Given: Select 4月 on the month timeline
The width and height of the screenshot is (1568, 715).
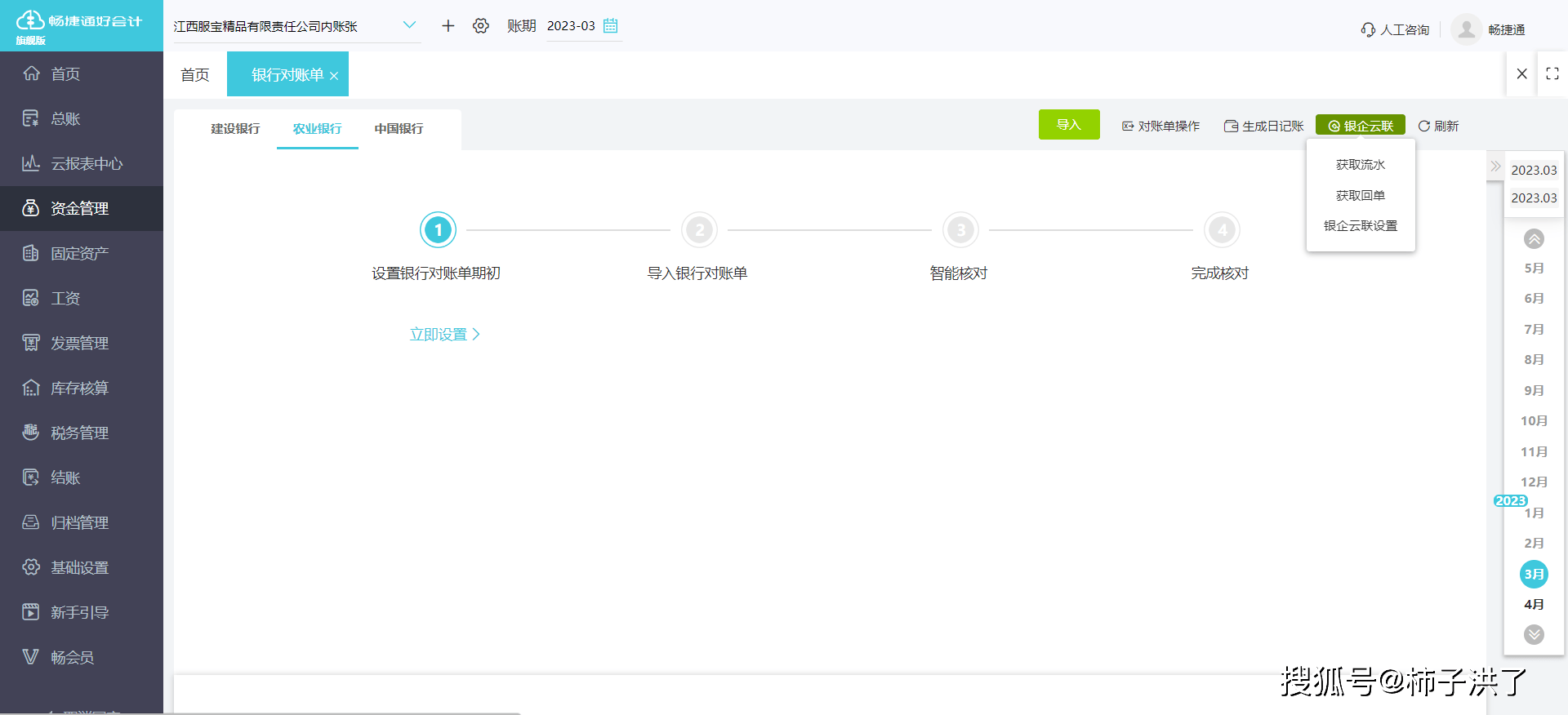Looking at the screenshot, I should pos(1534,605).
